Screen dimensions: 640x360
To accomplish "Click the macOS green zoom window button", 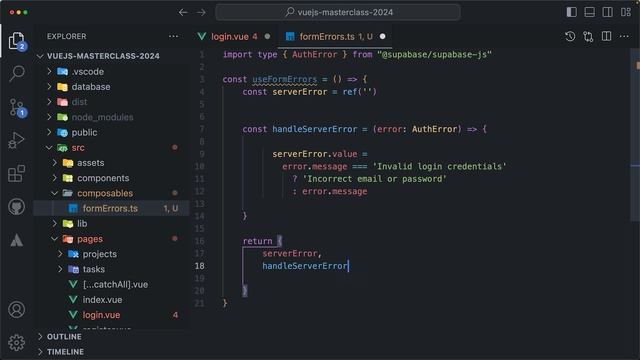I will pyautogui.click(x=25, y=12).
